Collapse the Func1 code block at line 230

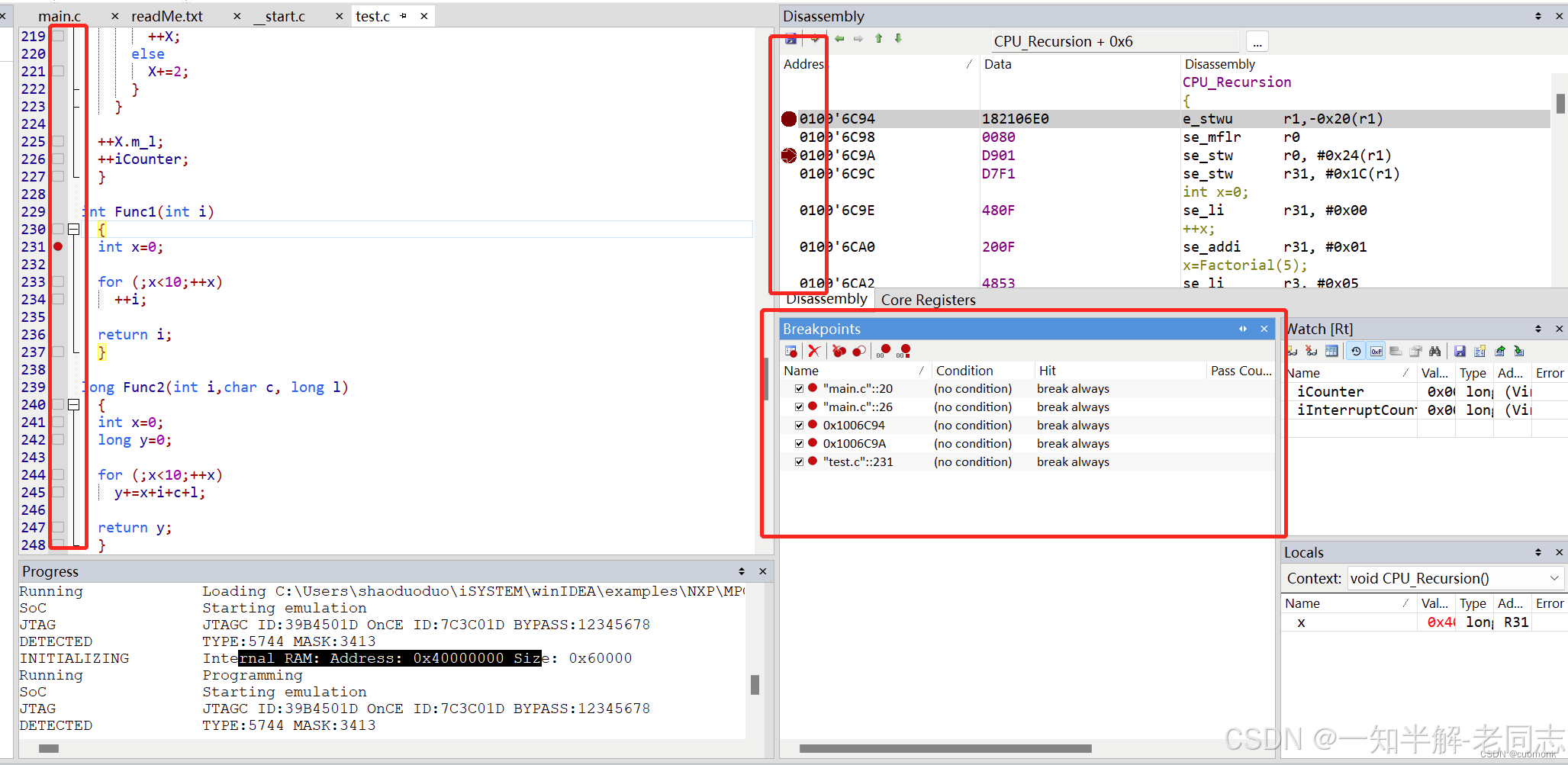click(73, 229)
